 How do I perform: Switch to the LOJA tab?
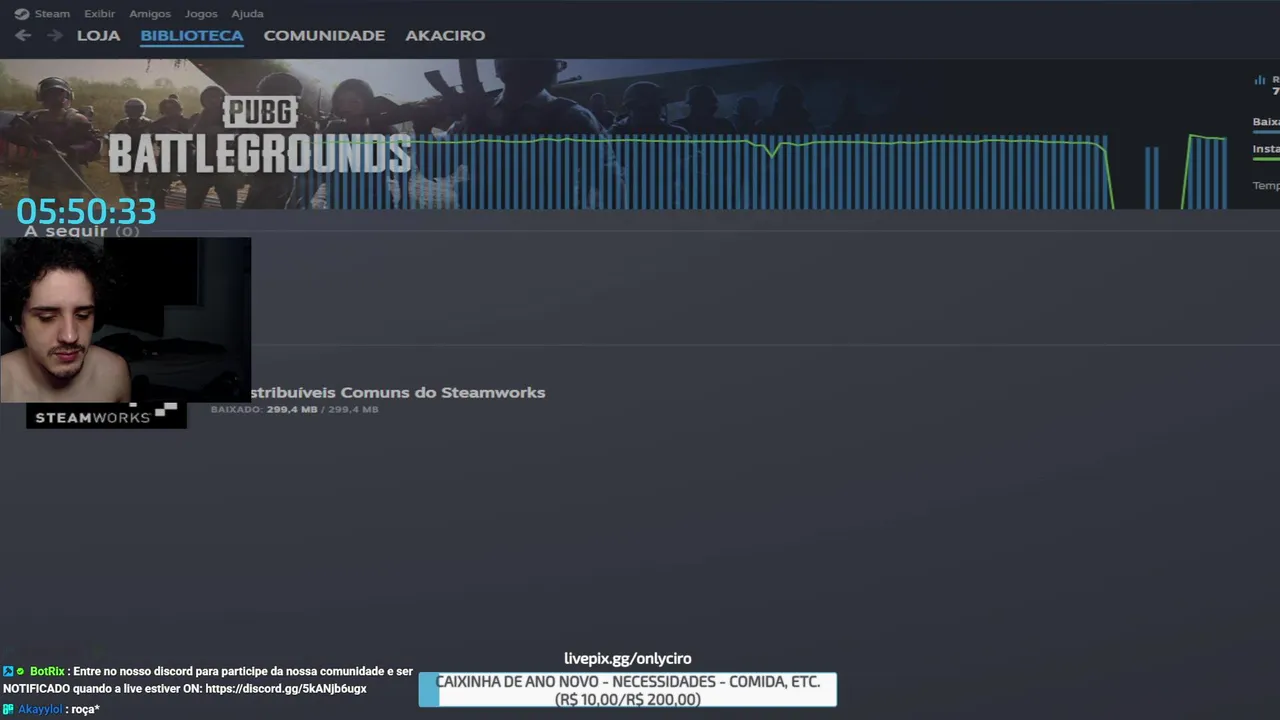[98, 35]
